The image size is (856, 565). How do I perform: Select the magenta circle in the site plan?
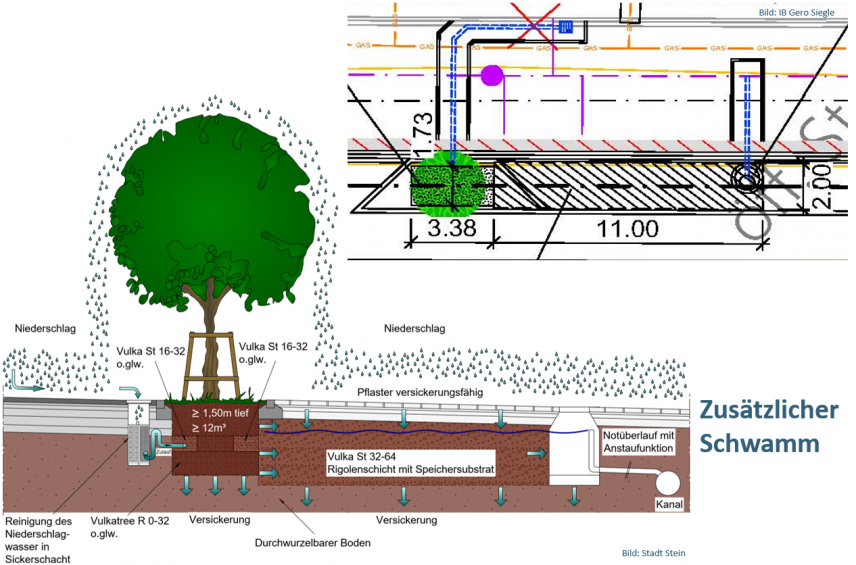491,74
